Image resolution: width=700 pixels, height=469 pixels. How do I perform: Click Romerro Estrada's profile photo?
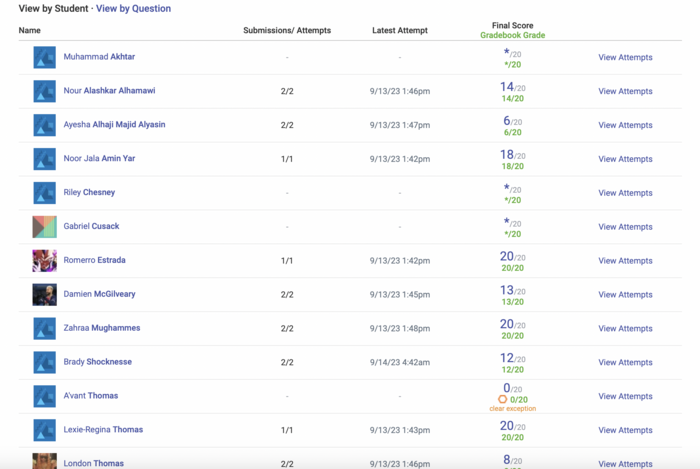click(x=44, y=261)
